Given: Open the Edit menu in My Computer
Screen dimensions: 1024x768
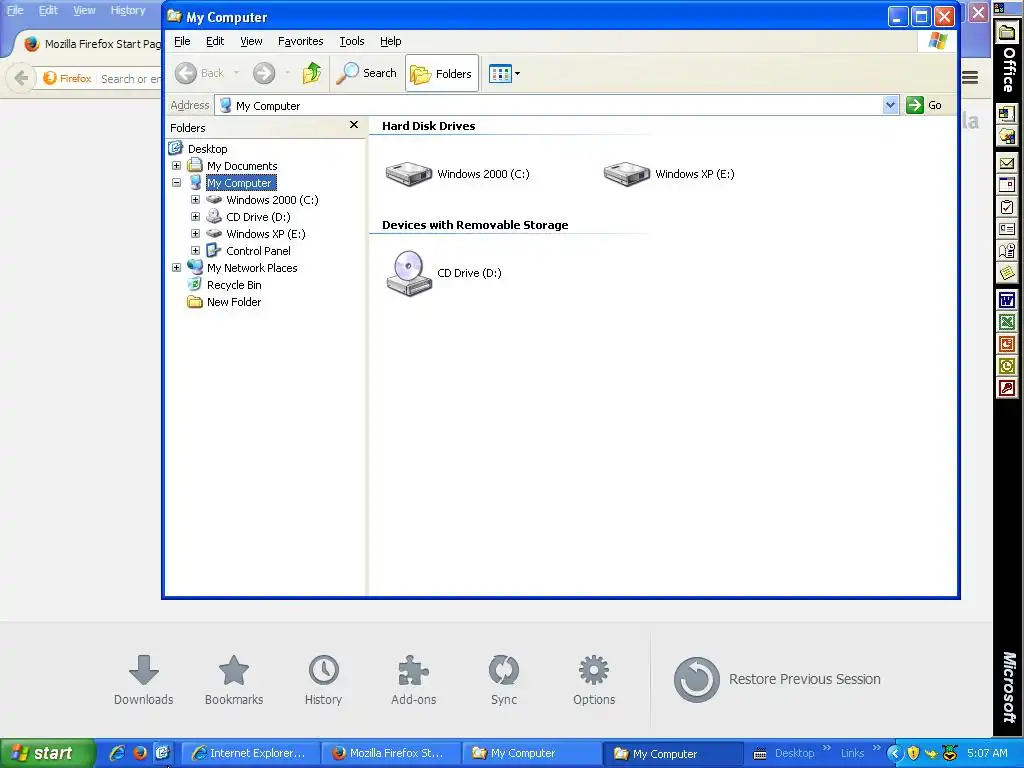Looking at the screenshot, I should 215,41.
